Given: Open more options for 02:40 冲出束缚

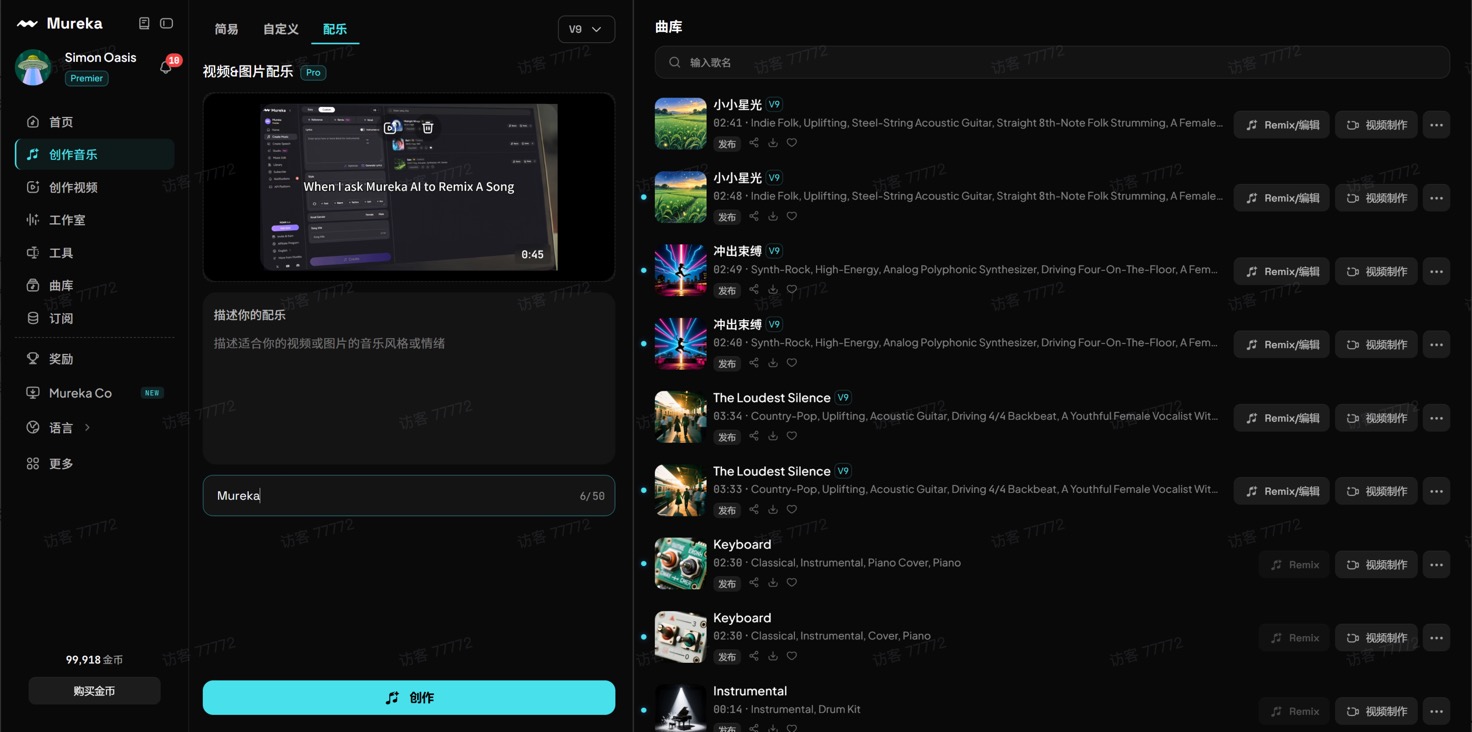Looking at the screenshot, I should 1436,345.
